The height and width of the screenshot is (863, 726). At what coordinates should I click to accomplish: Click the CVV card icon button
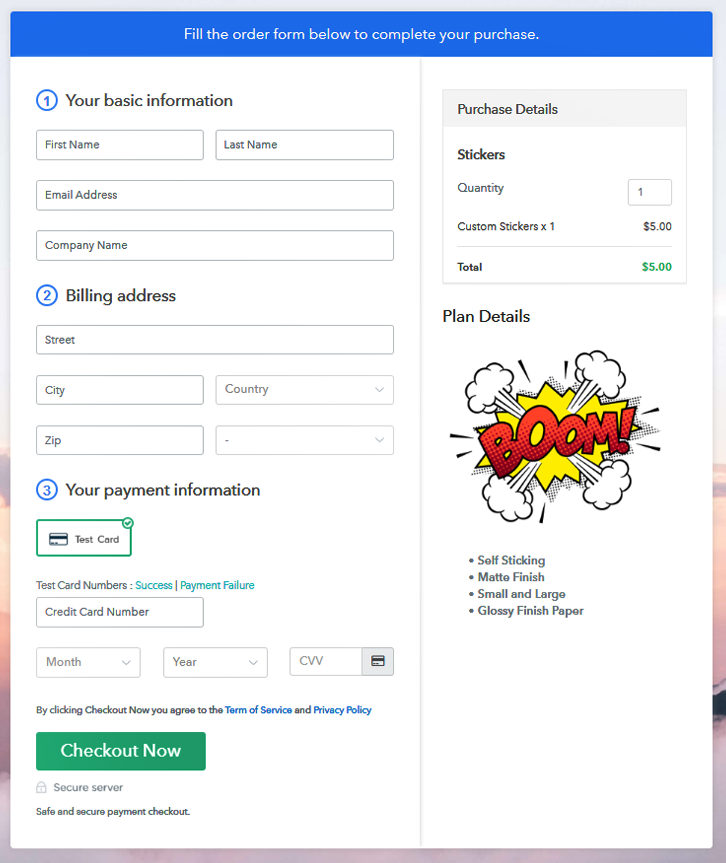coord(378,661)
